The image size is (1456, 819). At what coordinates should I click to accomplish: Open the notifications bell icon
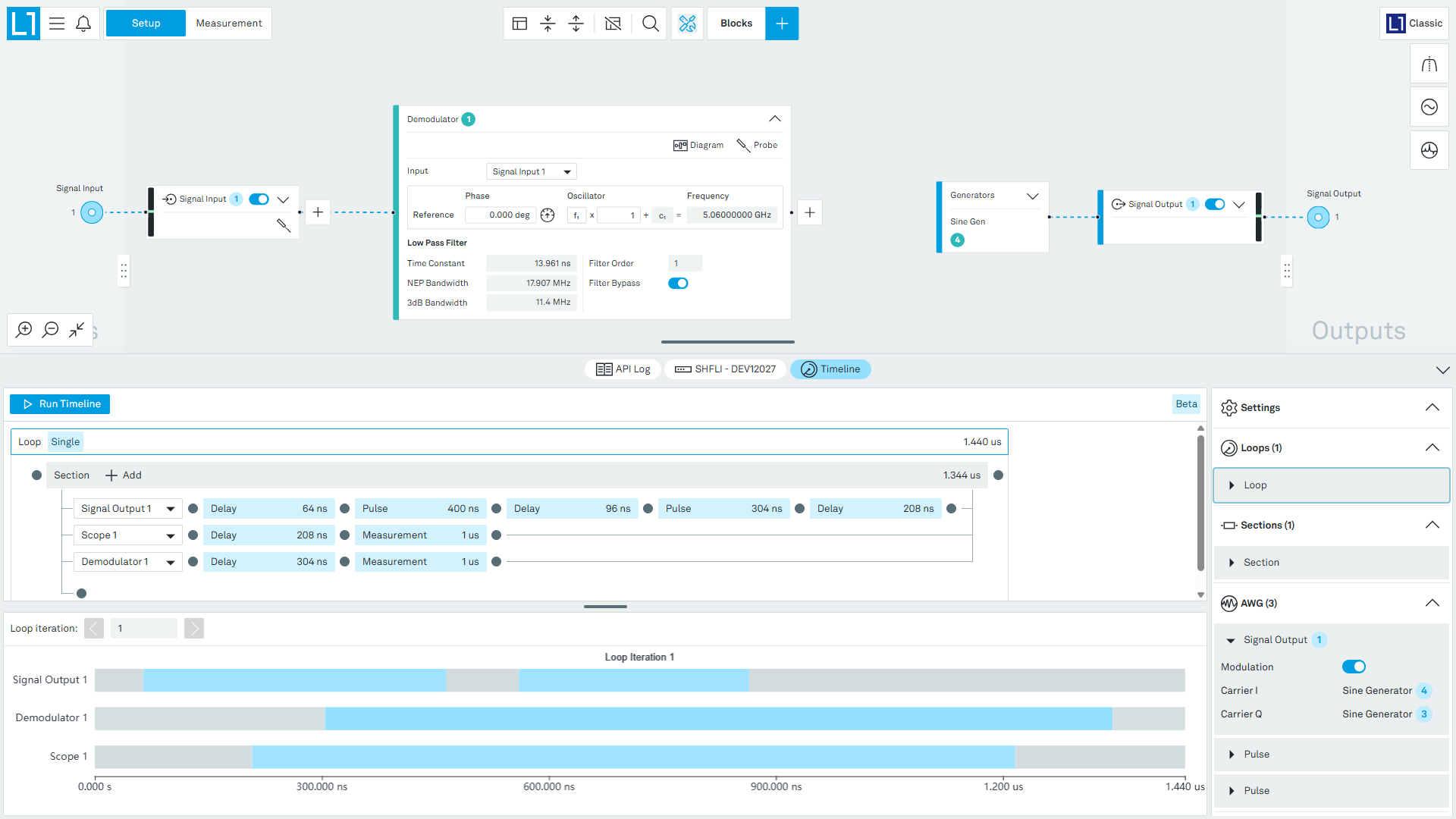83,24
